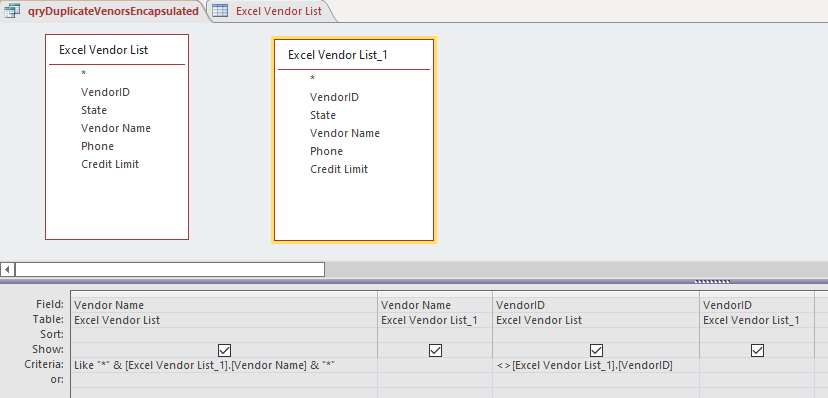Click the pane splitter grip handle
Screen dimensions: 828x398
[712, 281]
